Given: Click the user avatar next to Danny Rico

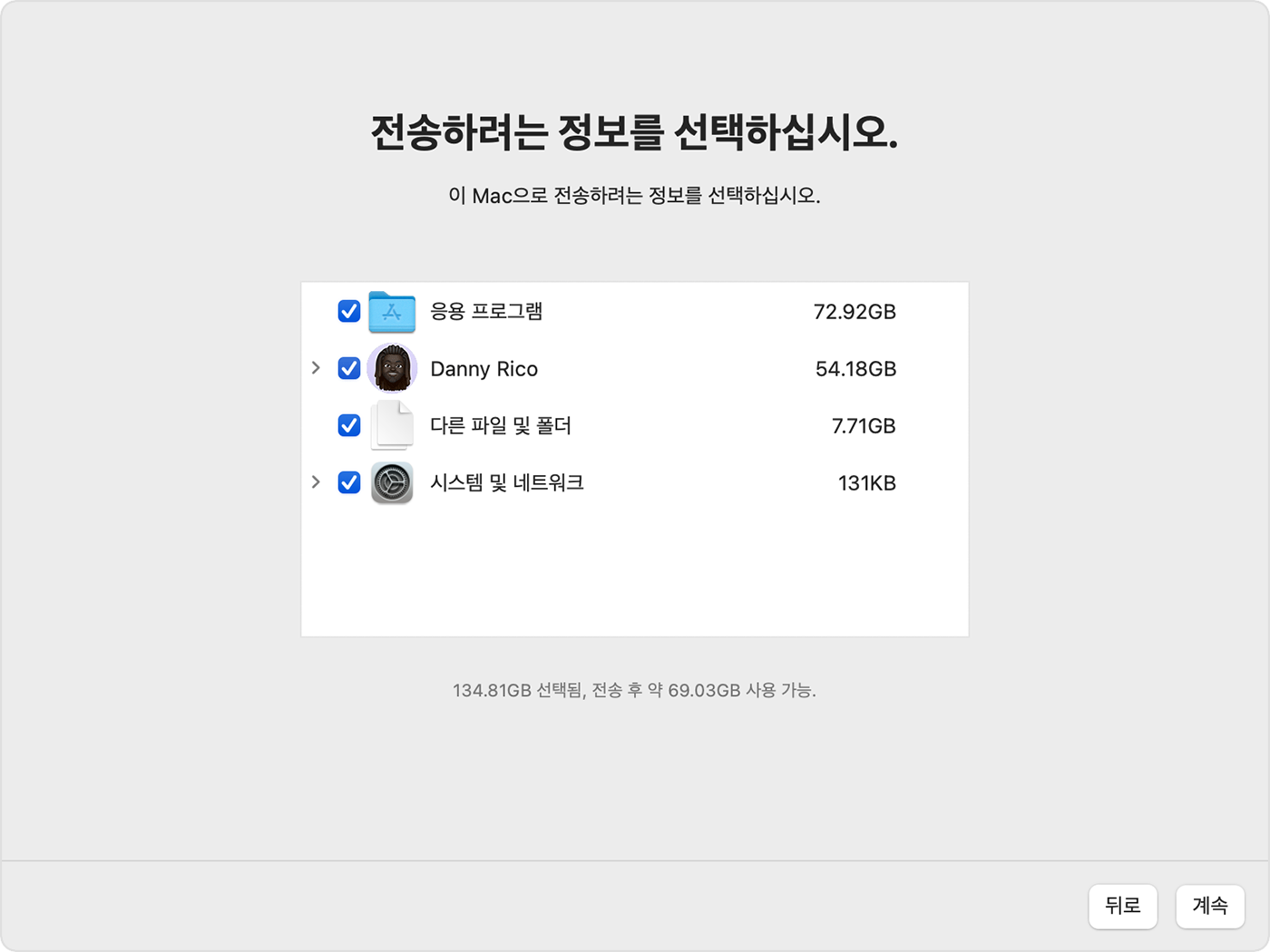Looking at the screenshot, I should (x=392, y=368).
